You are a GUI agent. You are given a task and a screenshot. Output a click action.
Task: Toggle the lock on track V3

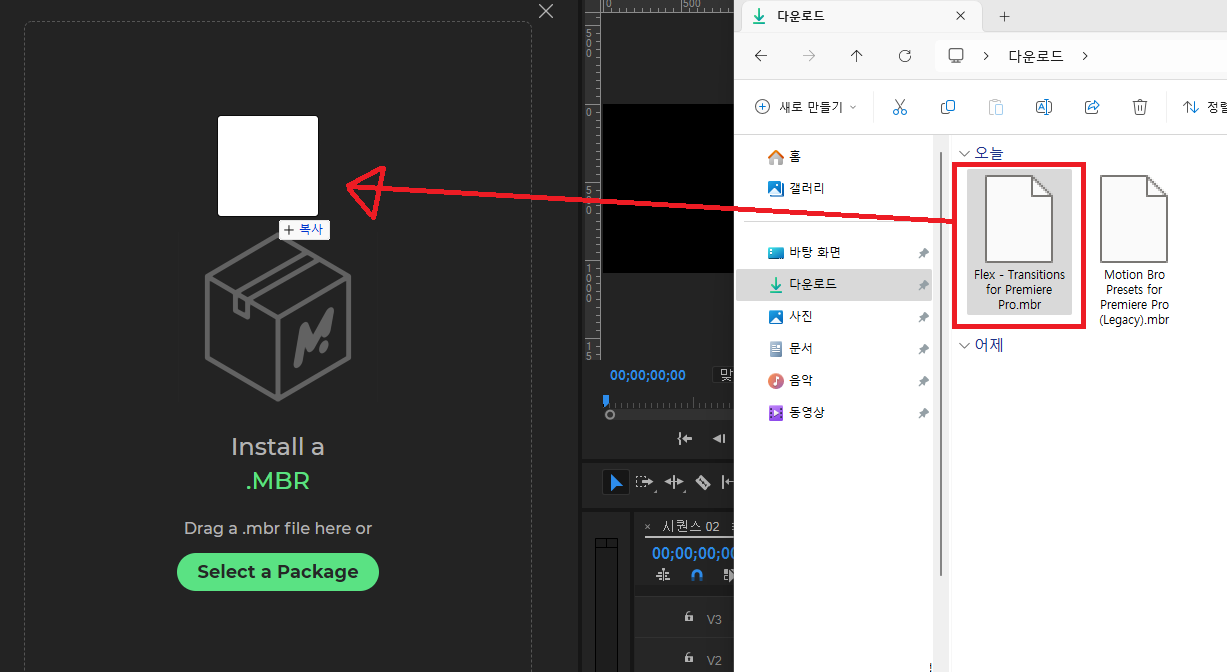coord(688,617)
